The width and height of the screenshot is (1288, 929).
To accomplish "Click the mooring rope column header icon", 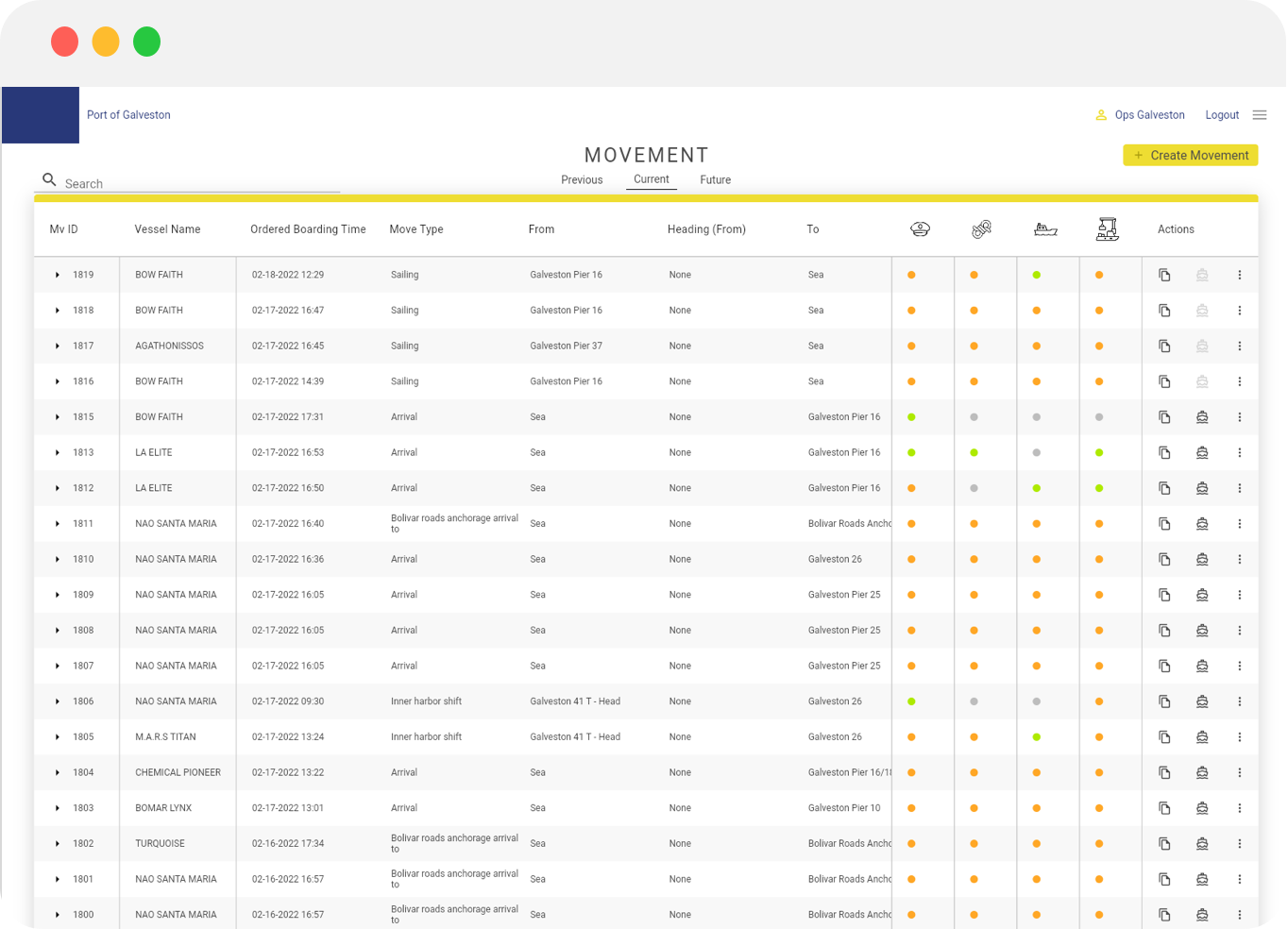I will point(981,228).
